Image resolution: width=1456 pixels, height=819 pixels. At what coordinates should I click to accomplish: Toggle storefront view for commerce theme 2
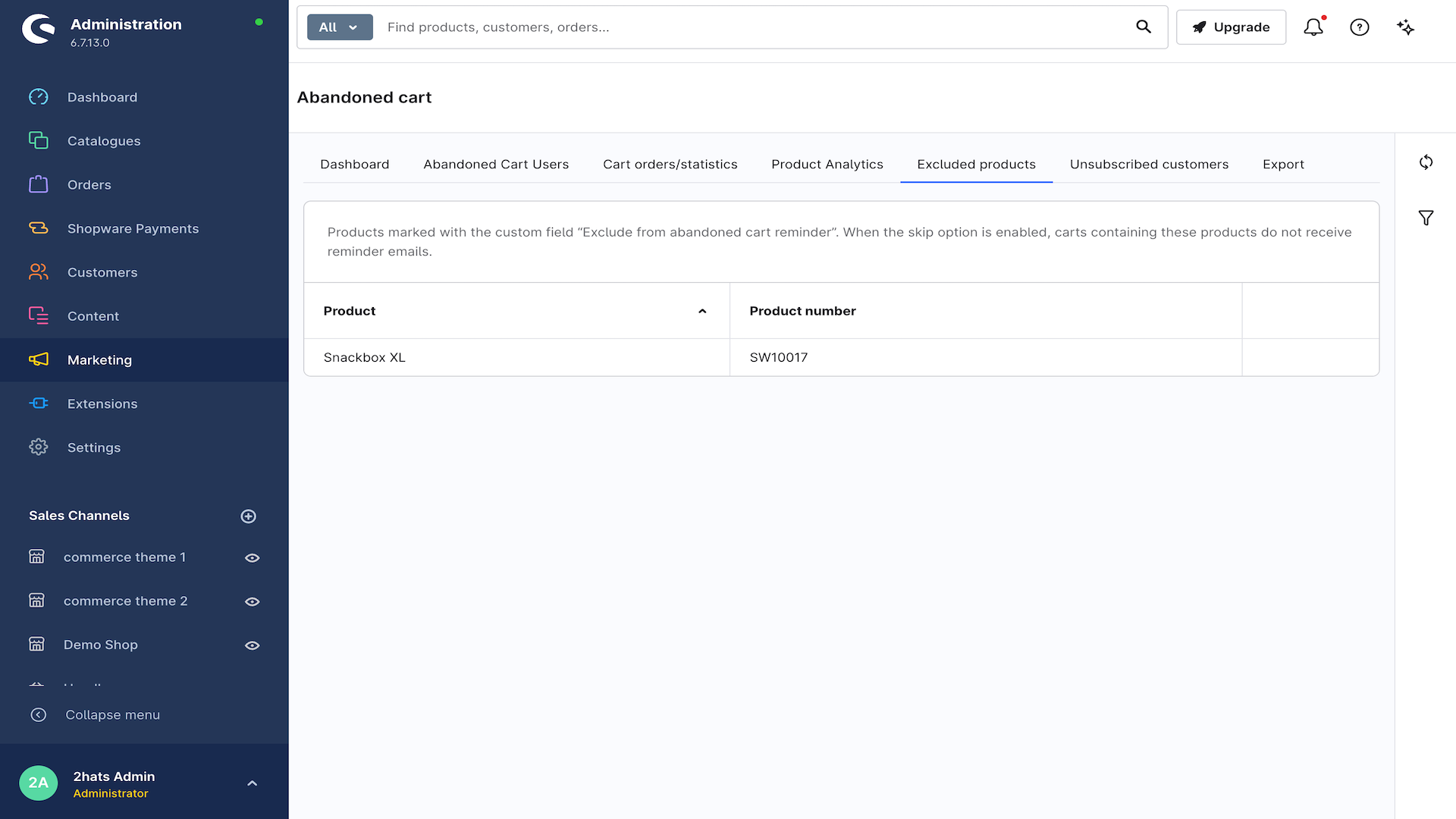253,602
